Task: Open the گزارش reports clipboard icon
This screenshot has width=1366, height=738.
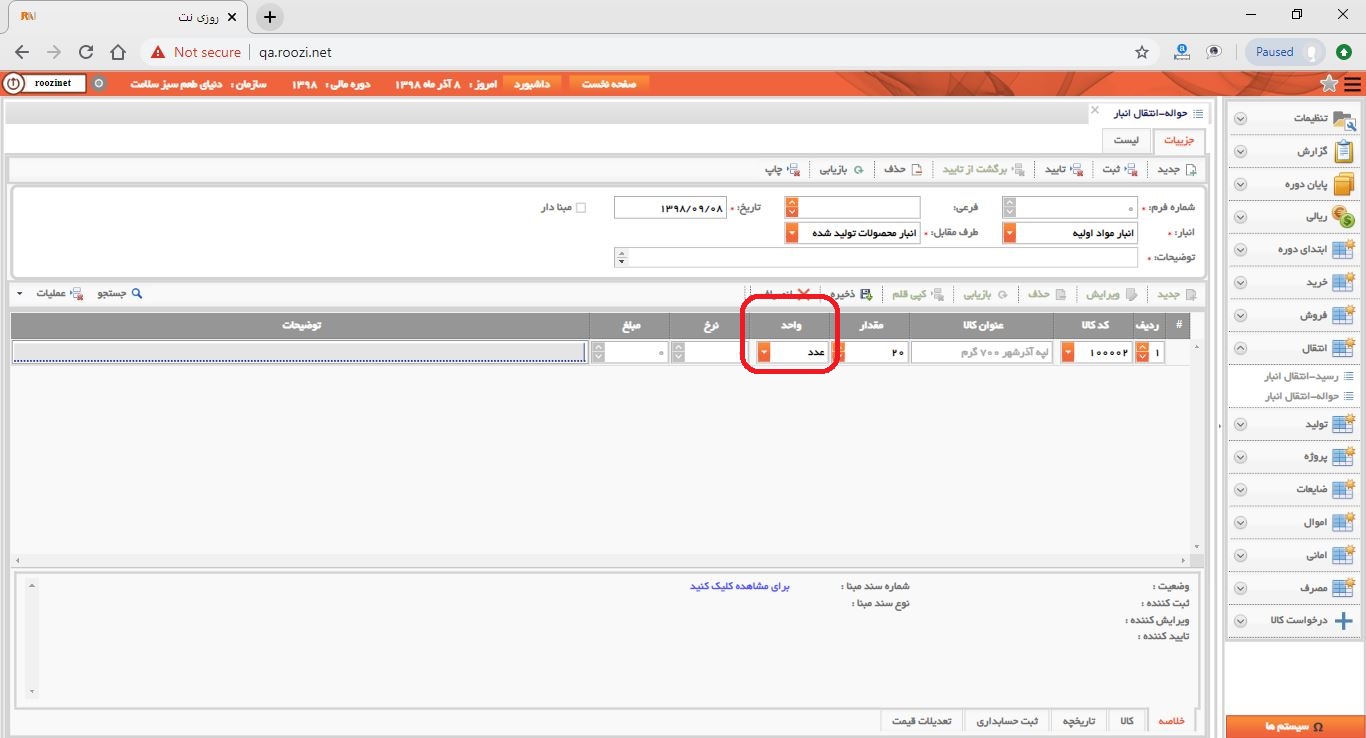Action: pyautogui.click(x=1344, y=151)
